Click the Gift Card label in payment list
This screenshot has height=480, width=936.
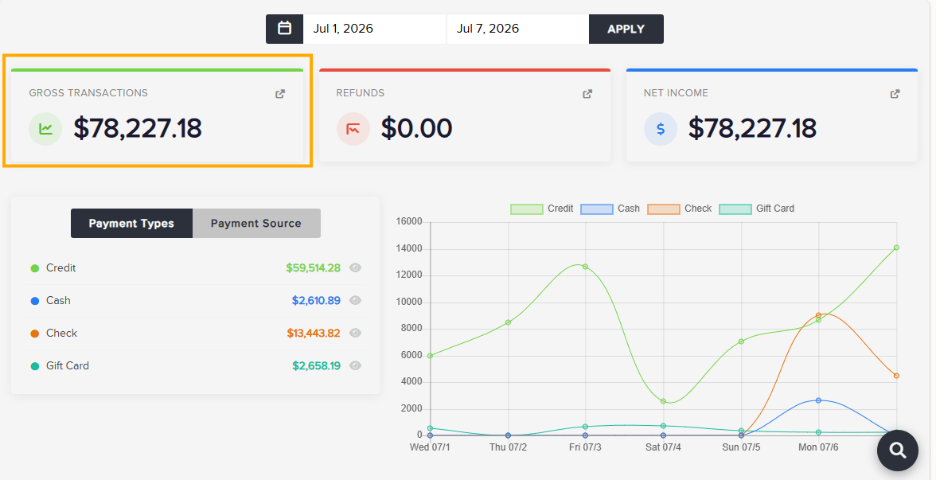point(67,365)
